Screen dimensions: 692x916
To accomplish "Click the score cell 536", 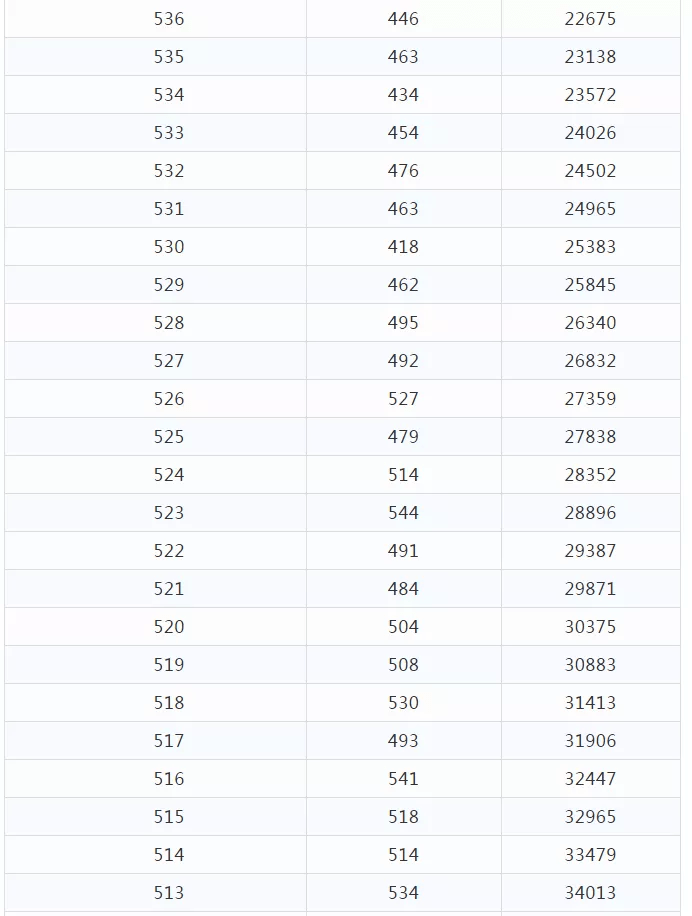I will (x=169, y=19).
